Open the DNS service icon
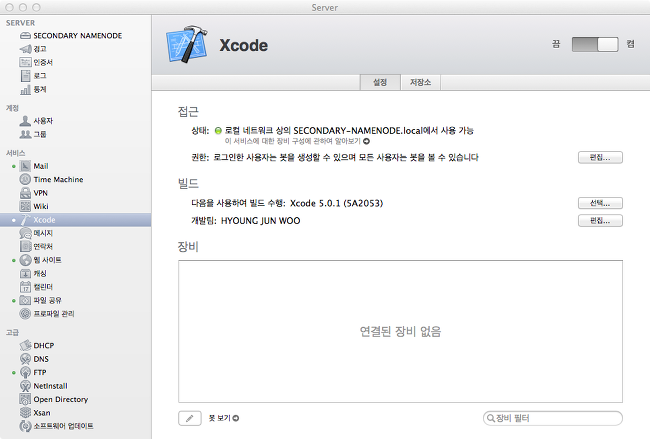Image resolution: width=650 pixels, height=439 pixels. [25, 359]
